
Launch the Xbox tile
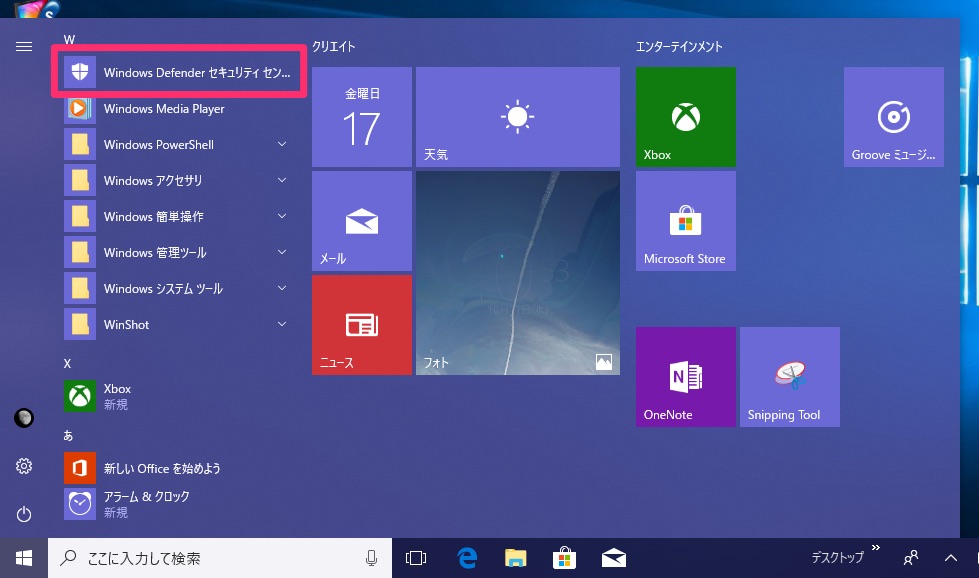pos(686,117)
